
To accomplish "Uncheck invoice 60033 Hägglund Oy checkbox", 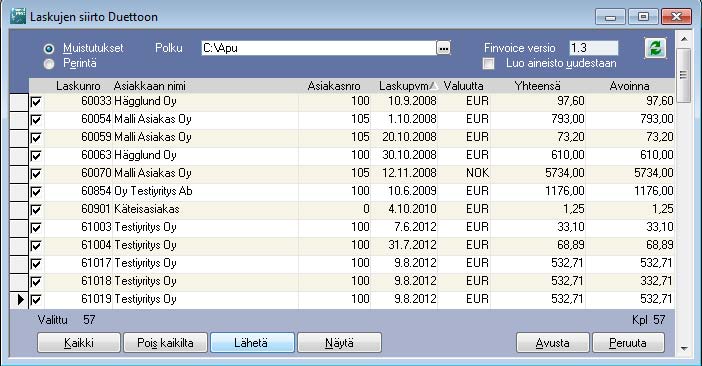I will point(36,102).
